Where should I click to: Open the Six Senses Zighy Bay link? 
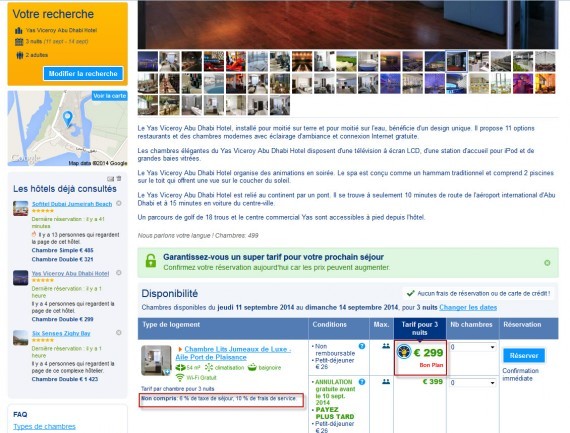pyautogui.click(x=61, y=333)
